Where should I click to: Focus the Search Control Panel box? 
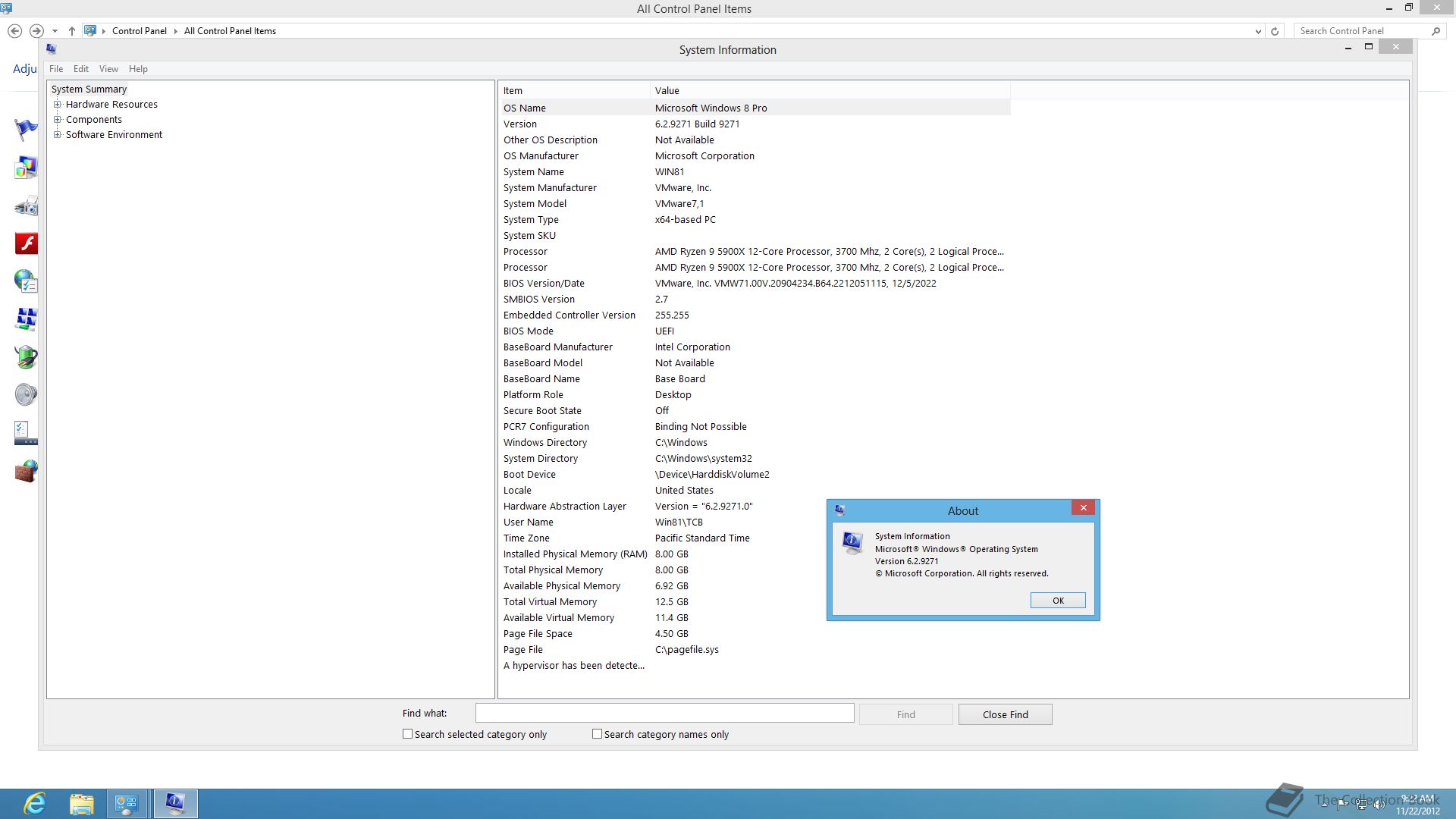pyautogui.click(x=1361, y=31)
